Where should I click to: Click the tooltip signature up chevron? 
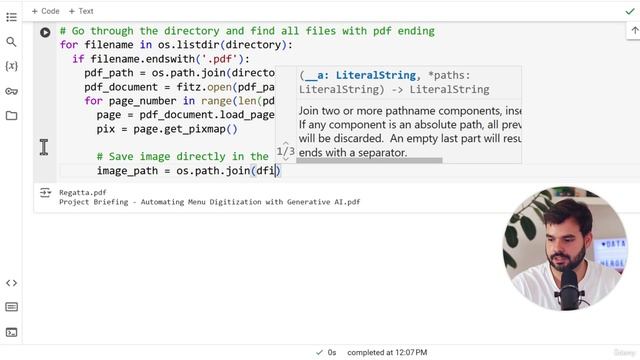[x=286, y=144]
